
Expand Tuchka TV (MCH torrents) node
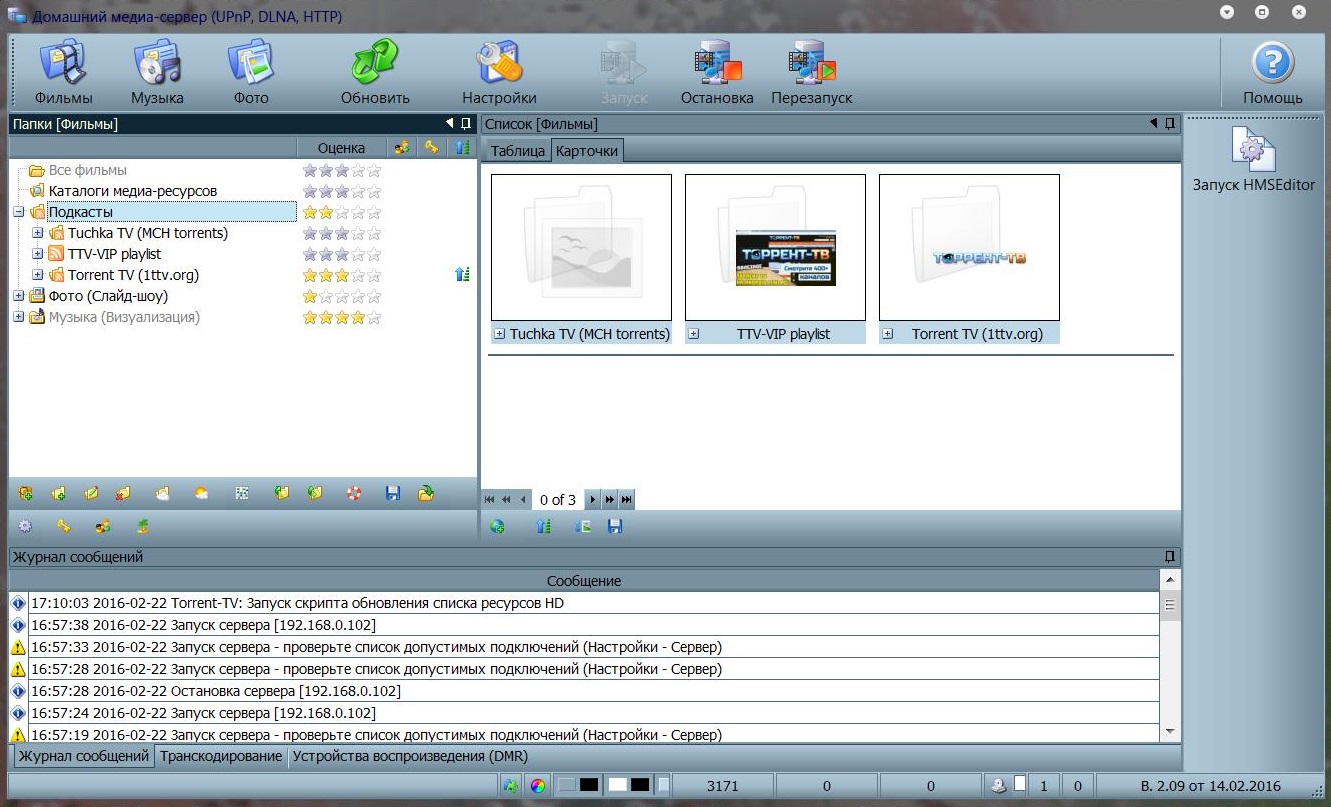coord(38,233)
